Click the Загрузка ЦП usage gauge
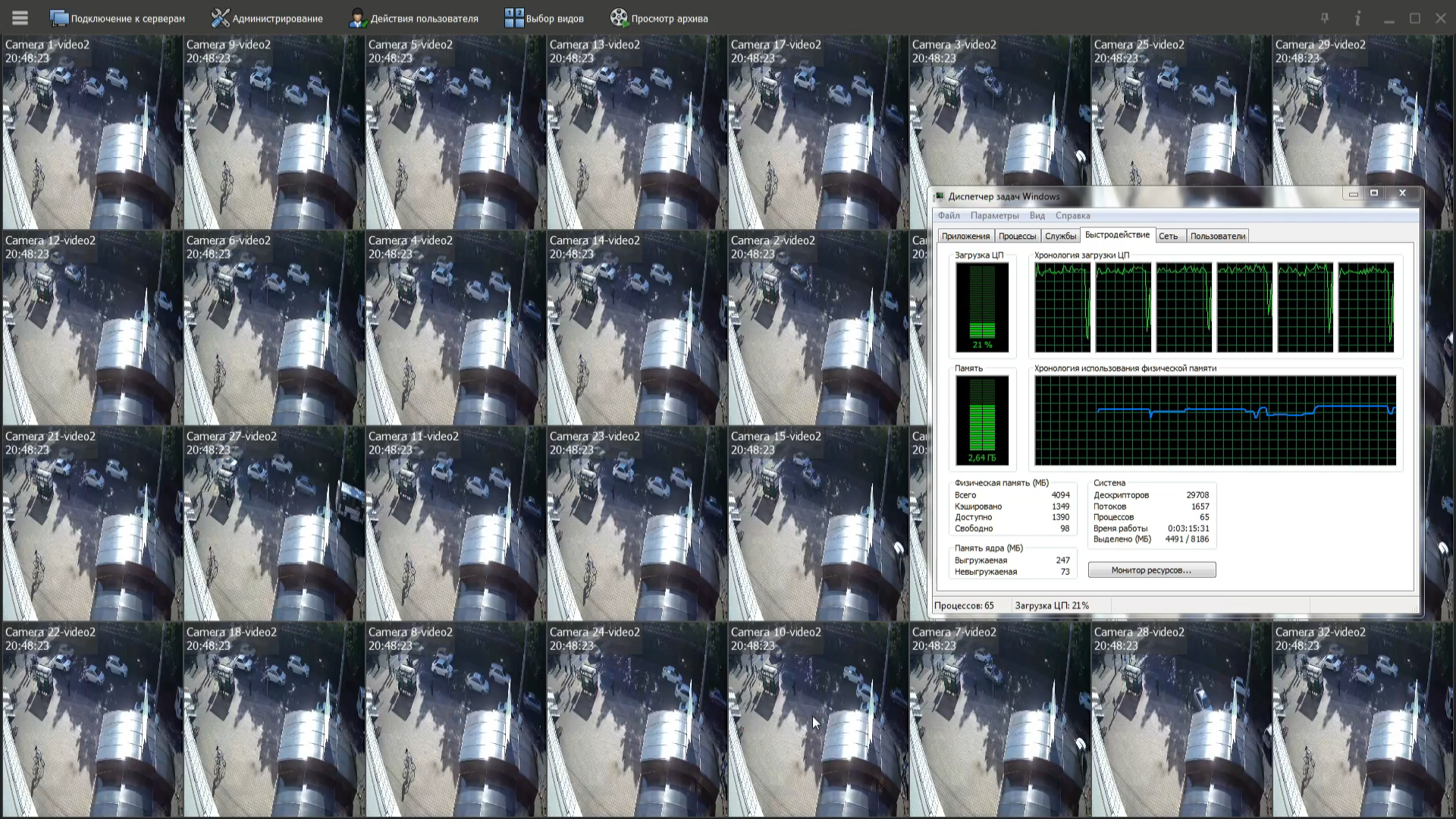 981,307
